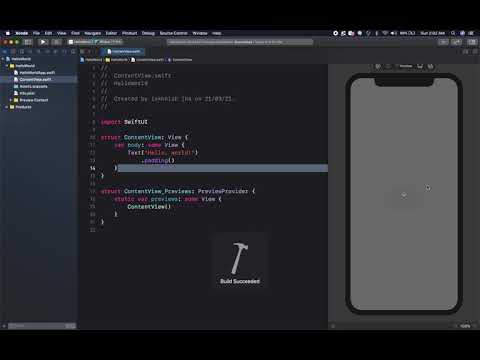Viewport: 480px width, 360px height.
Task: Click the navigator filter field
Action: (42, 326)
